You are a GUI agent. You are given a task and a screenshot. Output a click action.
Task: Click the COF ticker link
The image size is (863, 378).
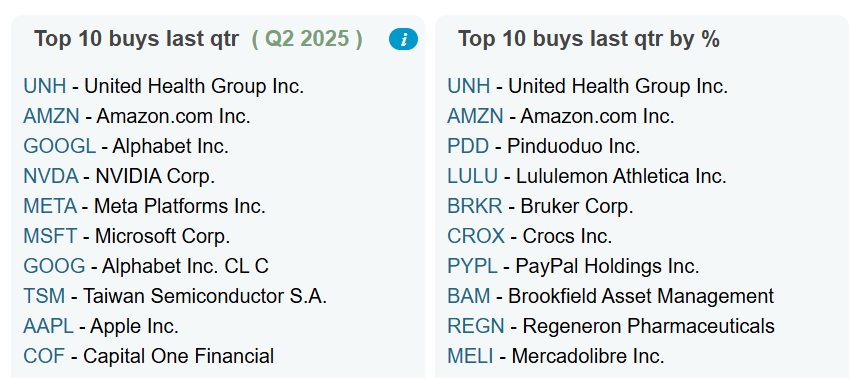44,356
